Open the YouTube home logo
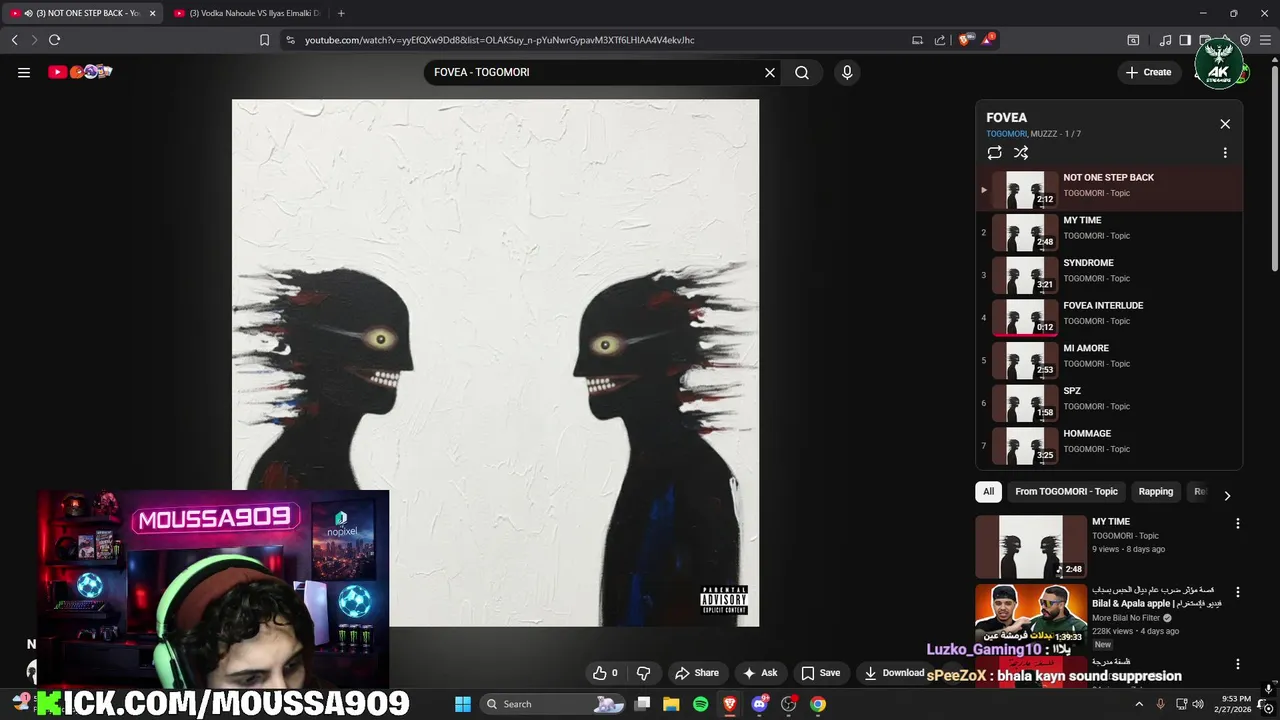Viewport: 1280px width, 720px height. (80, 72)
